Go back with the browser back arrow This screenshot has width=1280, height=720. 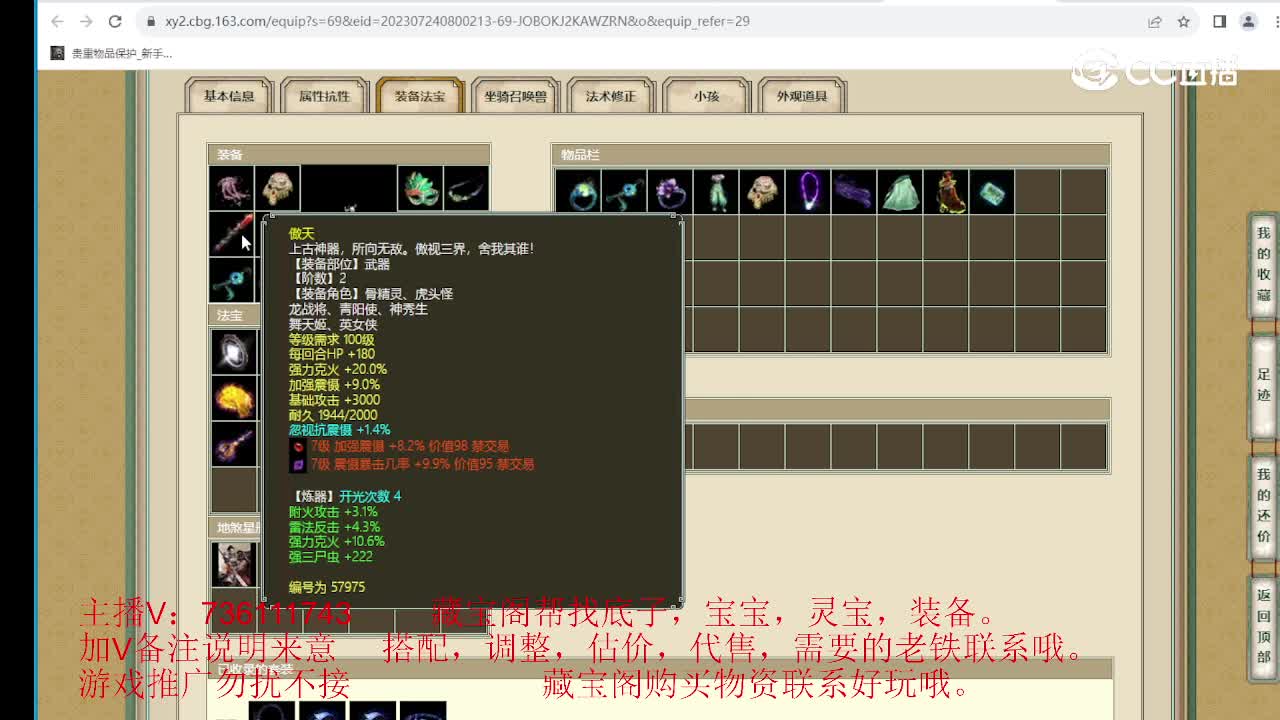(x=57, y=21)
